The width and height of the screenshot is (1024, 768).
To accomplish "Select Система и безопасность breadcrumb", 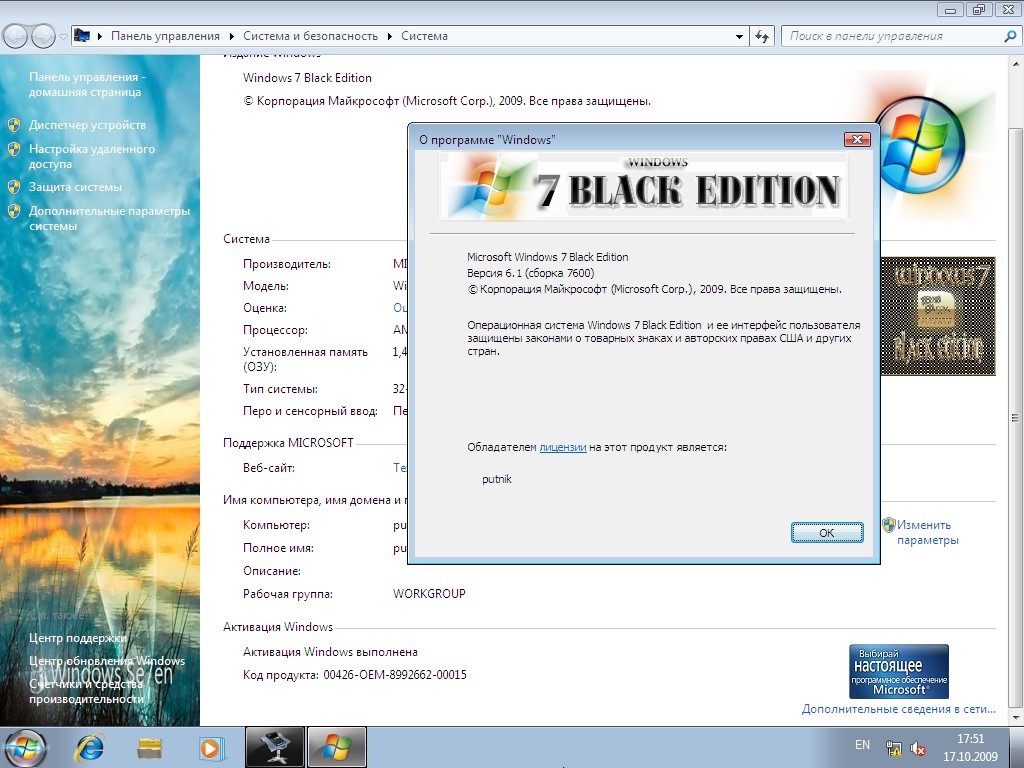I will click(x=310, y=36).
